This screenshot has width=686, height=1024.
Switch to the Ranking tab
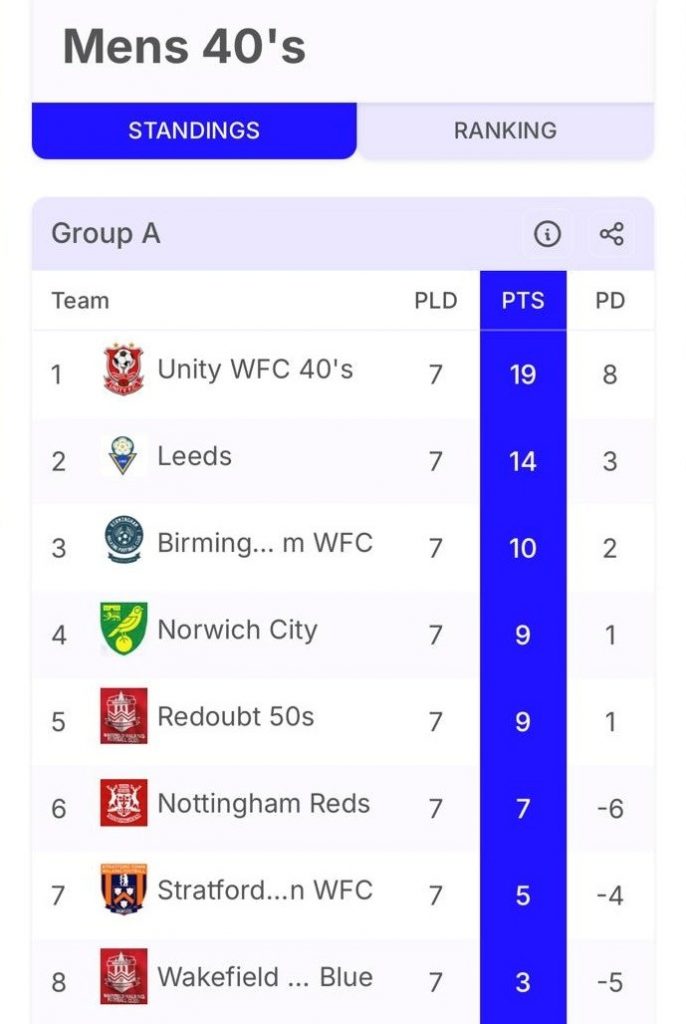click(505, 131)
